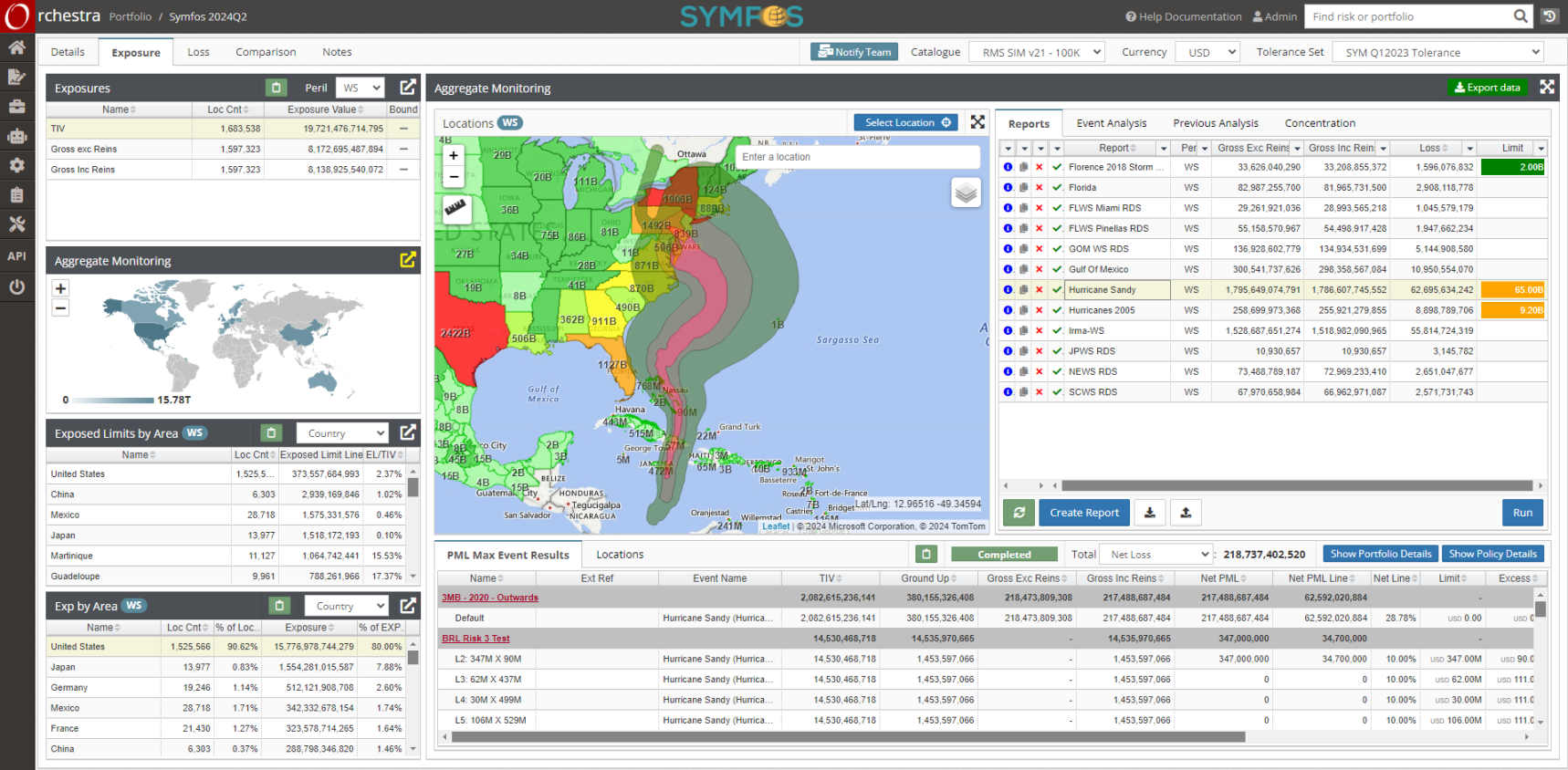1568x770 pixels.
Task: Open the Catalogue RMS SIM dropdown
Action: (x=1037, y=52)
